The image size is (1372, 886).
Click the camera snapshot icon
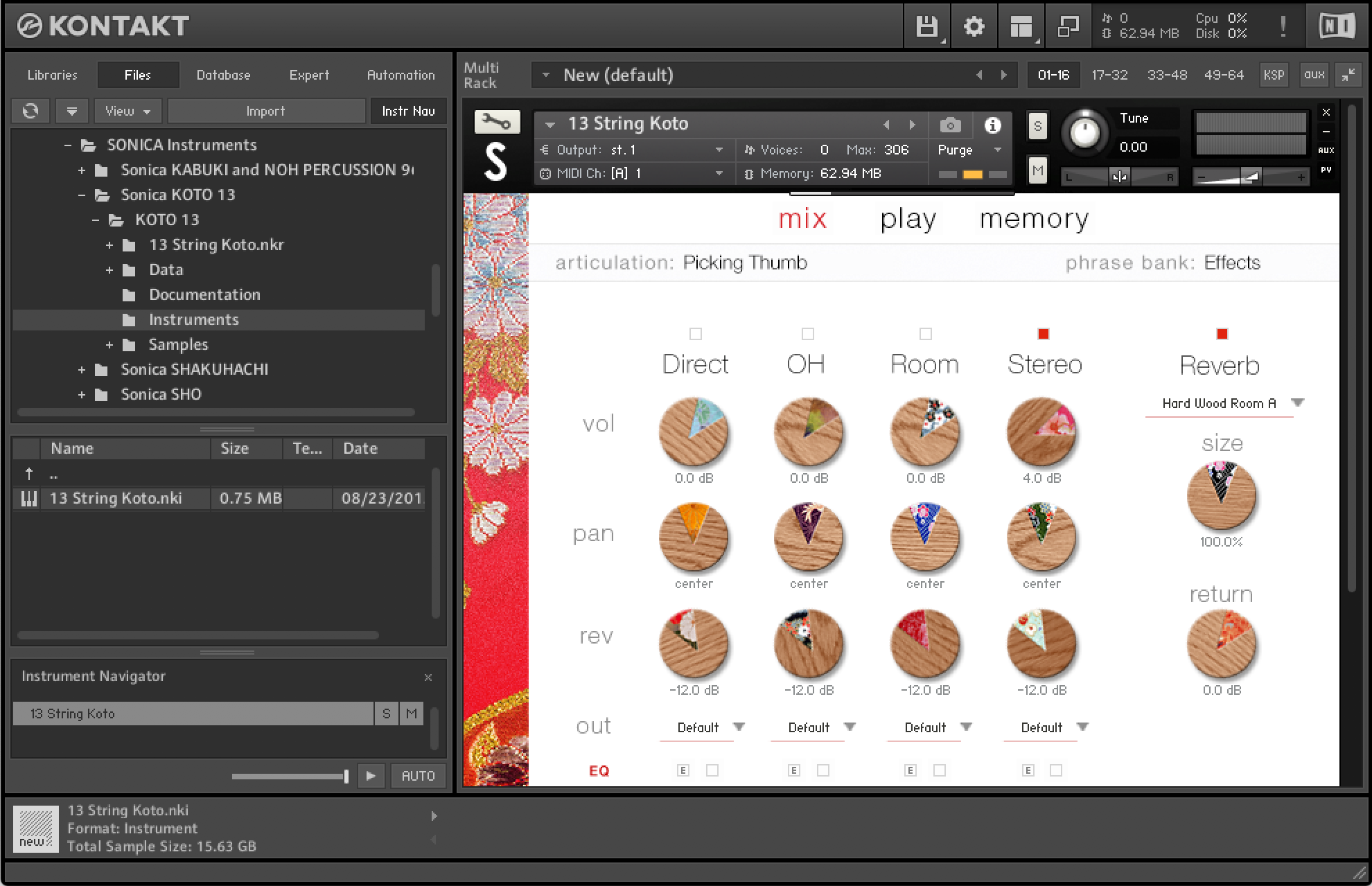point(950,125)
